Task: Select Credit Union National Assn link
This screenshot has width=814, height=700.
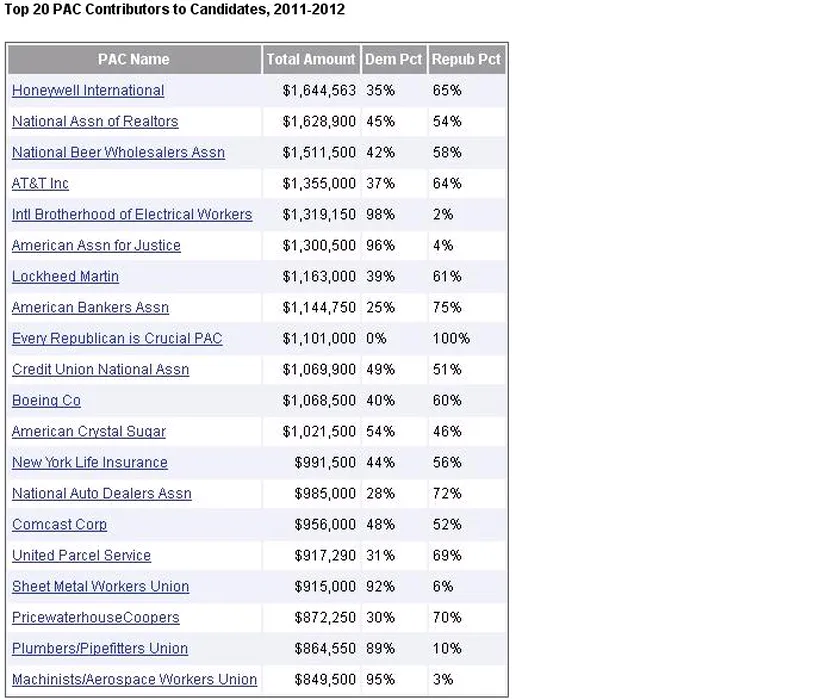Action: [x=100, y=370]
